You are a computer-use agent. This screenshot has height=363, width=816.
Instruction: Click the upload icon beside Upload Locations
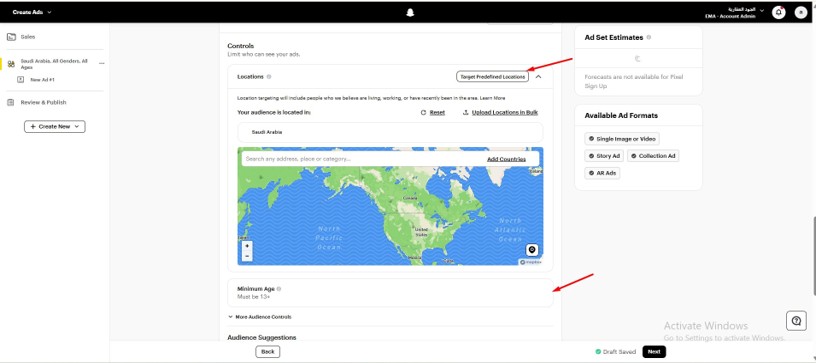pyautogui.click(x=466, y=112)
